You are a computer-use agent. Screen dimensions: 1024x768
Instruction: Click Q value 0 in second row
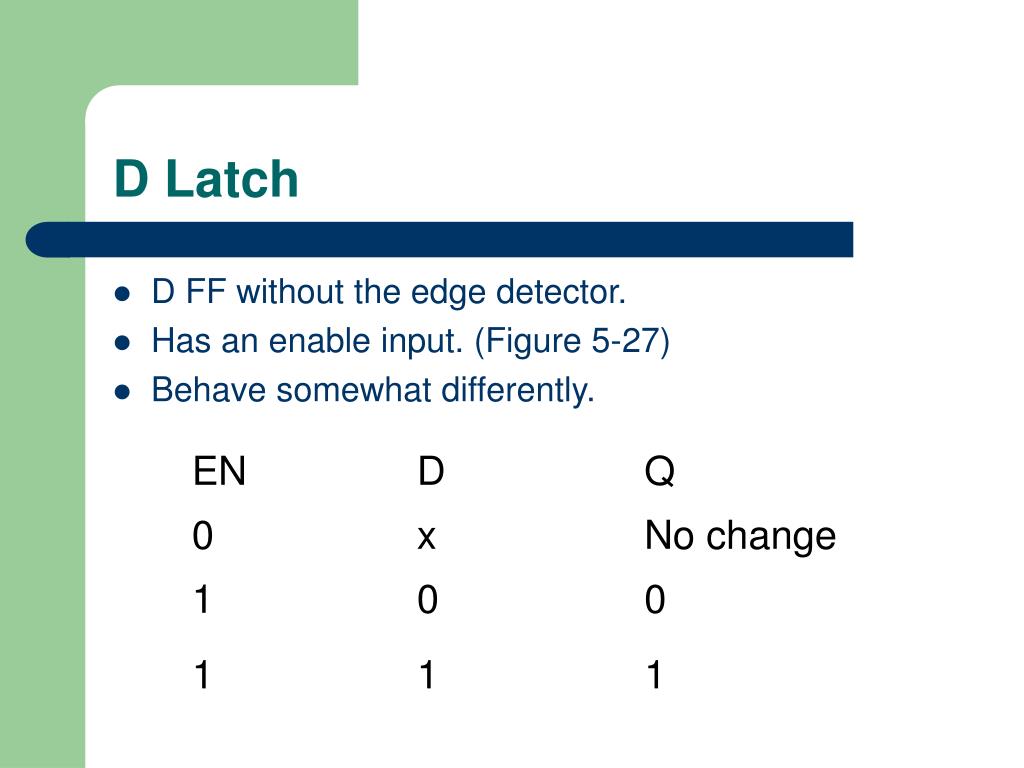(655, 600)
